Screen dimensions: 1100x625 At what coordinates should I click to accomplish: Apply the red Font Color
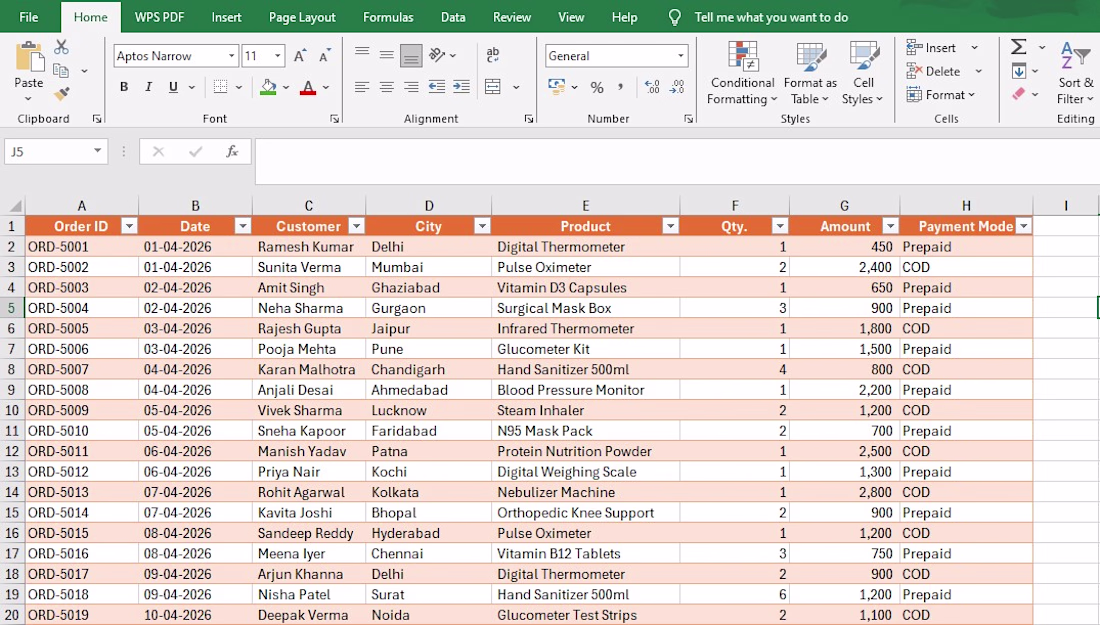pyautogui.click(x=307, y=87)
